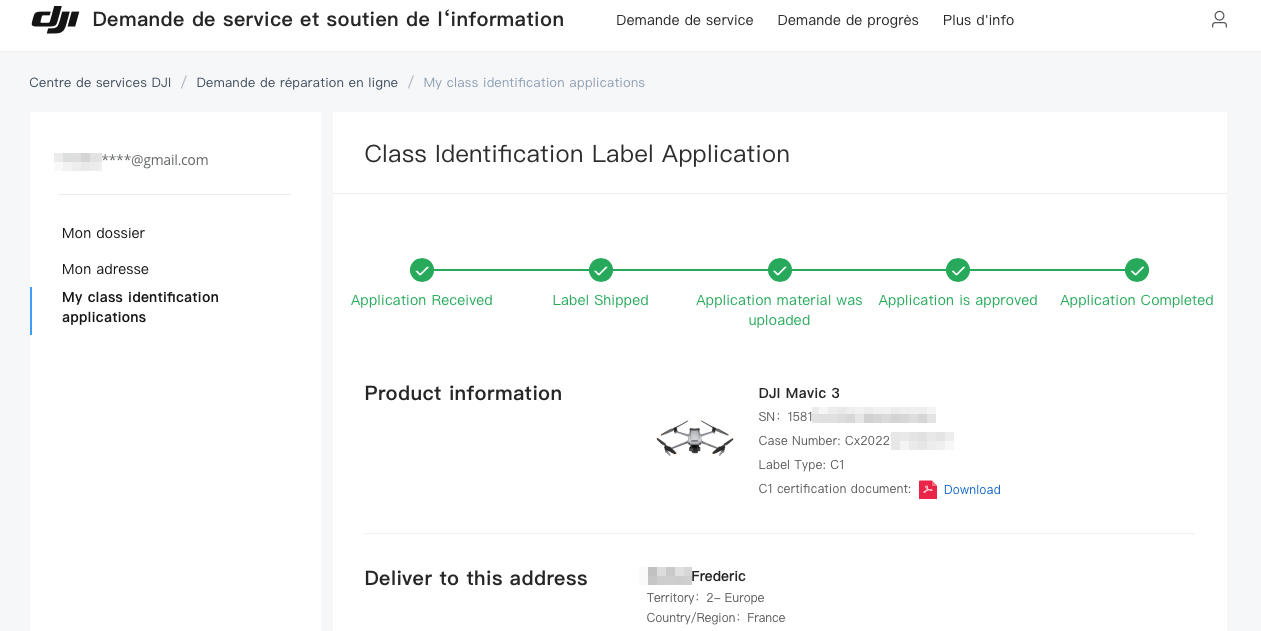Click the Class Identification Label Application heading
Viewport: 1261px width, 631px height.
pyautogui.click(x=577, y=154)
